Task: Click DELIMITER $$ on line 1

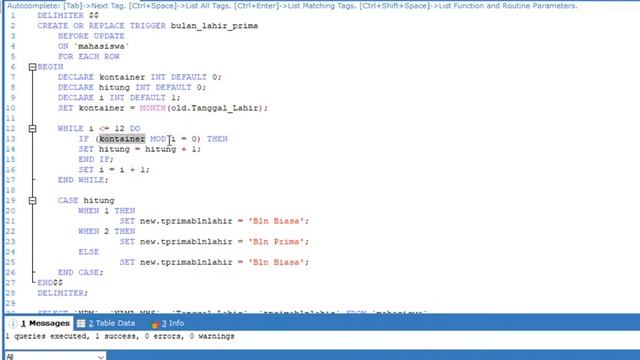Action: (68, 16)
